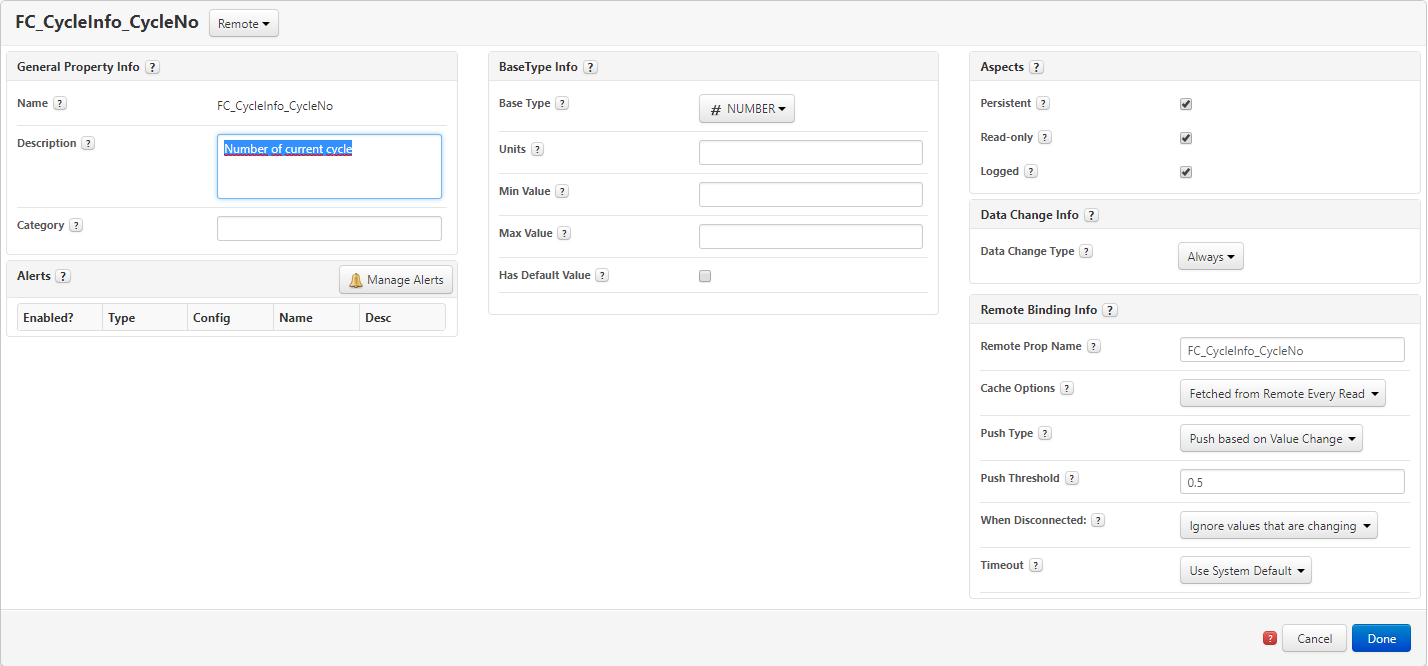This screenshot has width=1428, height=666.
Task: Open the Push based on Value Change dropdown
Action: (1271, 438)
